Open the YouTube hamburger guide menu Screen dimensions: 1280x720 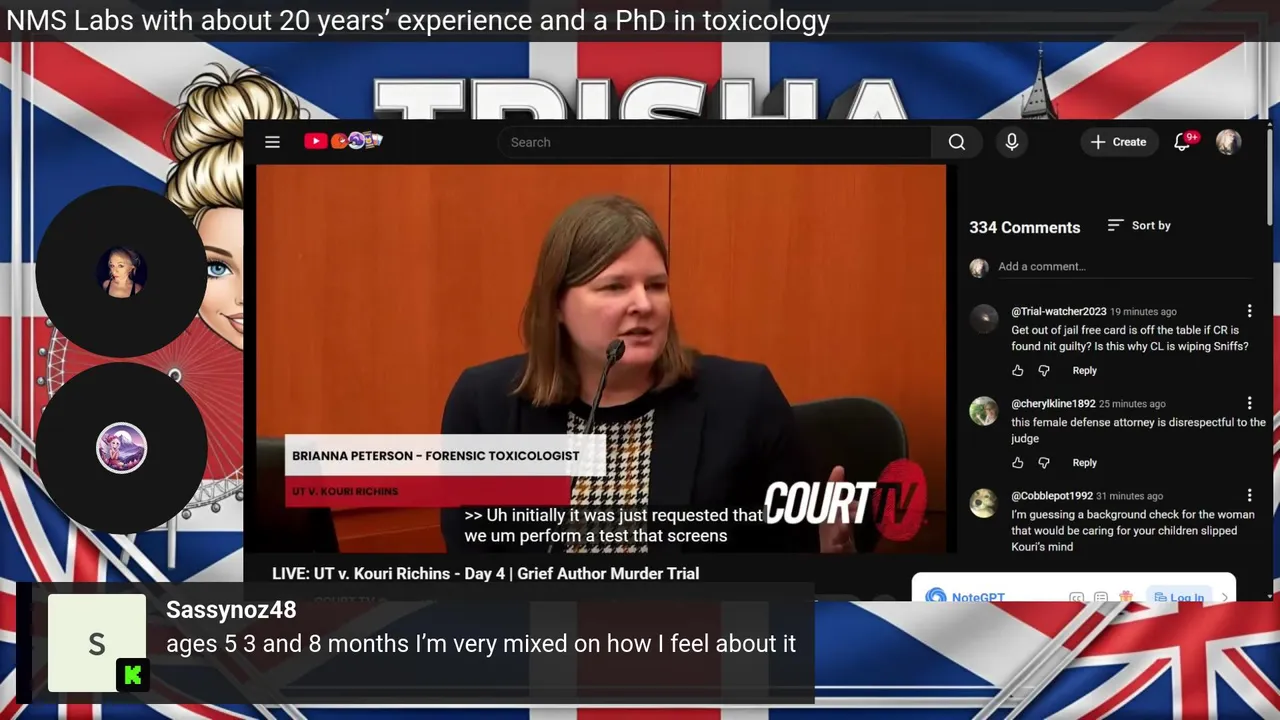click(272, 142)
